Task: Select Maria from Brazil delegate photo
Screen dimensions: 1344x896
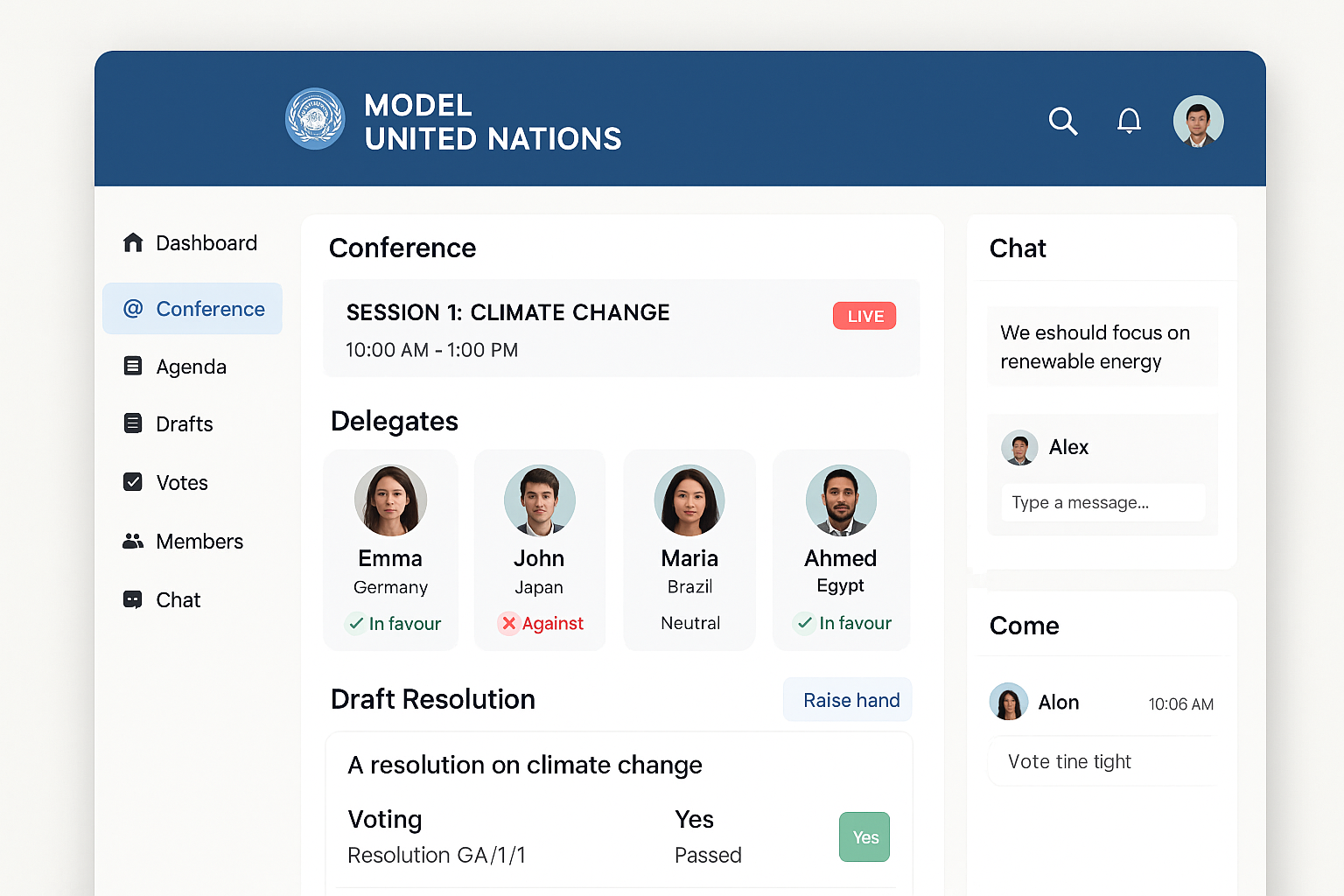Action: [x=689, y=500]
